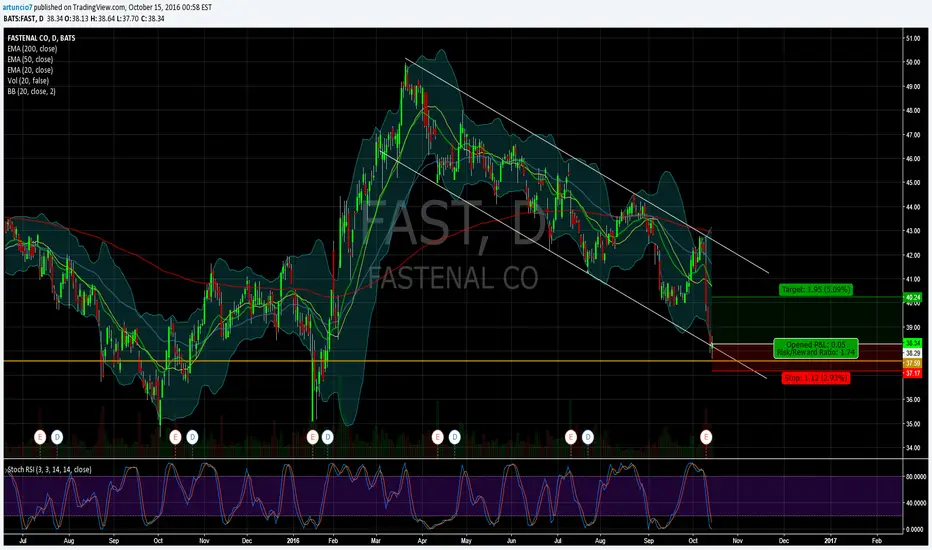Click the Apr label on time axis
This screenshot has width=932, height=550.
pos(422,541)
